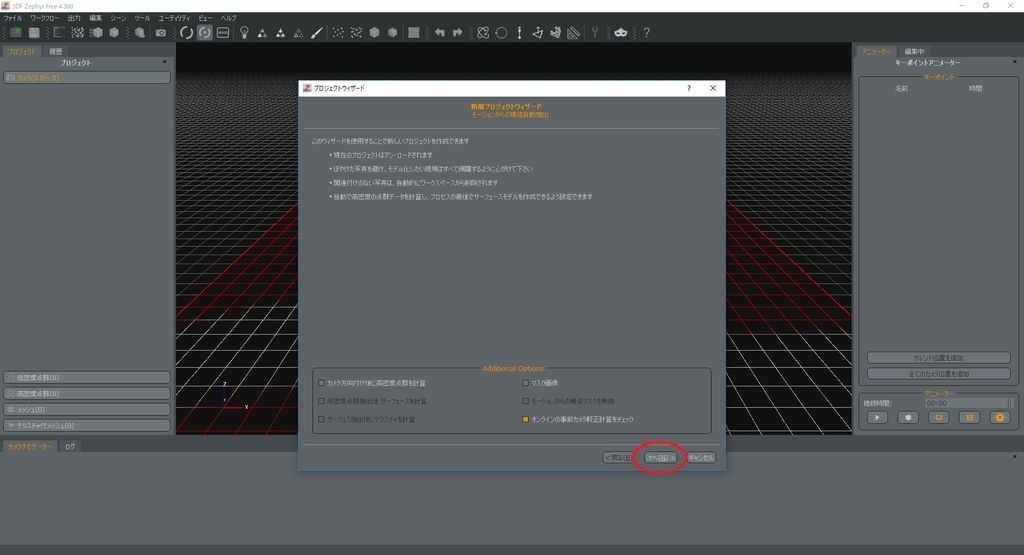The height and width of the screenshot is (555, 1024).
Task: Enable ignore structure-from-motion mask checkbox
Action: point(526,401)
